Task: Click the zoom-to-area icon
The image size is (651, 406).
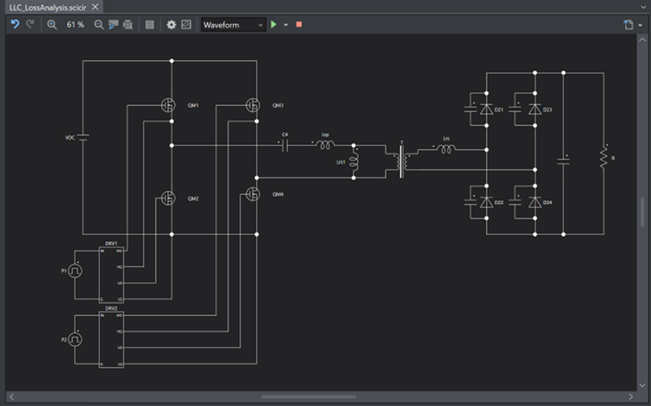Action: click(x=113, y=24)
